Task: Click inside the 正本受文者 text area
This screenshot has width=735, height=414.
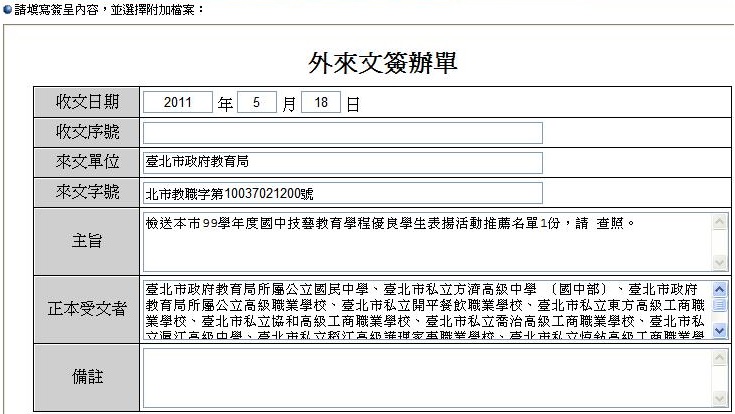Action: point(427,309)
